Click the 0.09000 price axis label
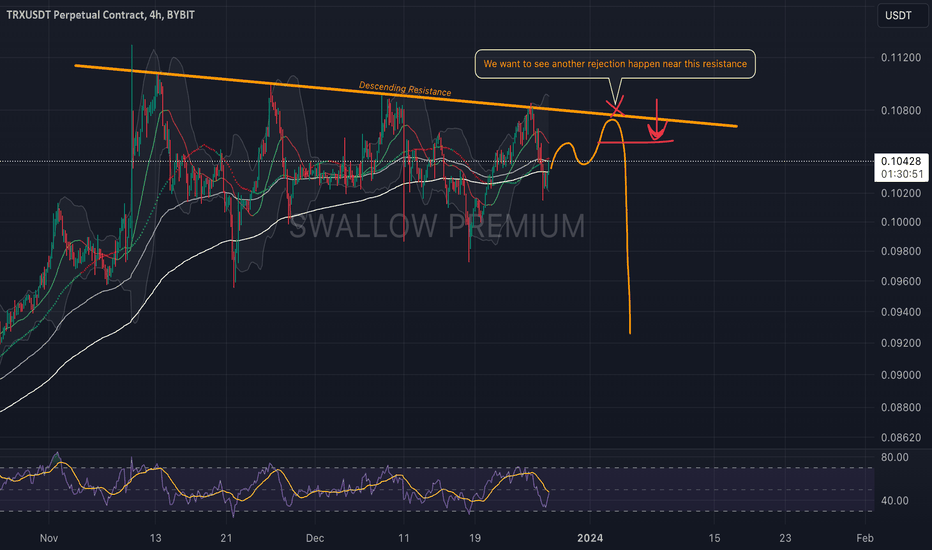This screenshot has width=932, height=550. (x=900, y=375)
